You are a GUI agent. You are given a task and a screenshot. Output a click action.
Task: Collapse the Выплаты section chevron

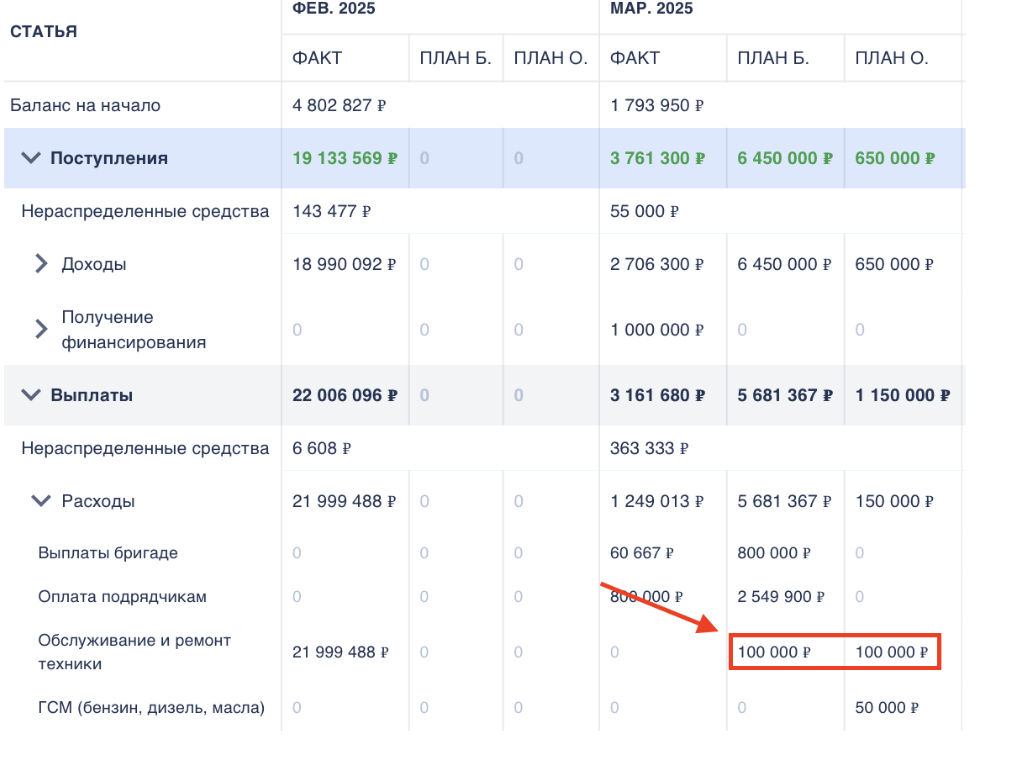pos(32,395)
